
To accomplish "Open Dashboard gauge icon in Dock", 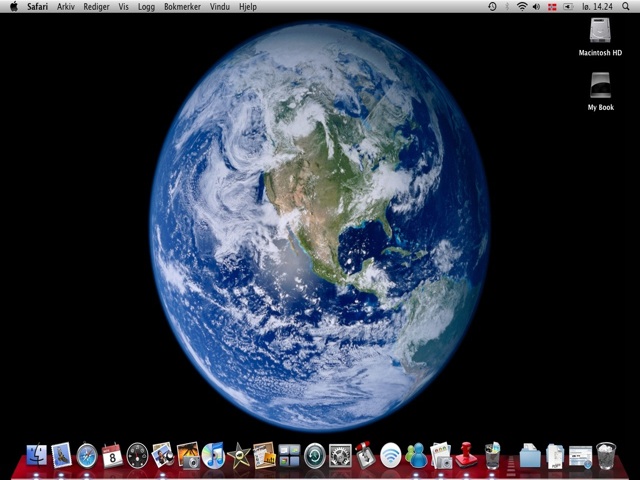I will [137, 456].
